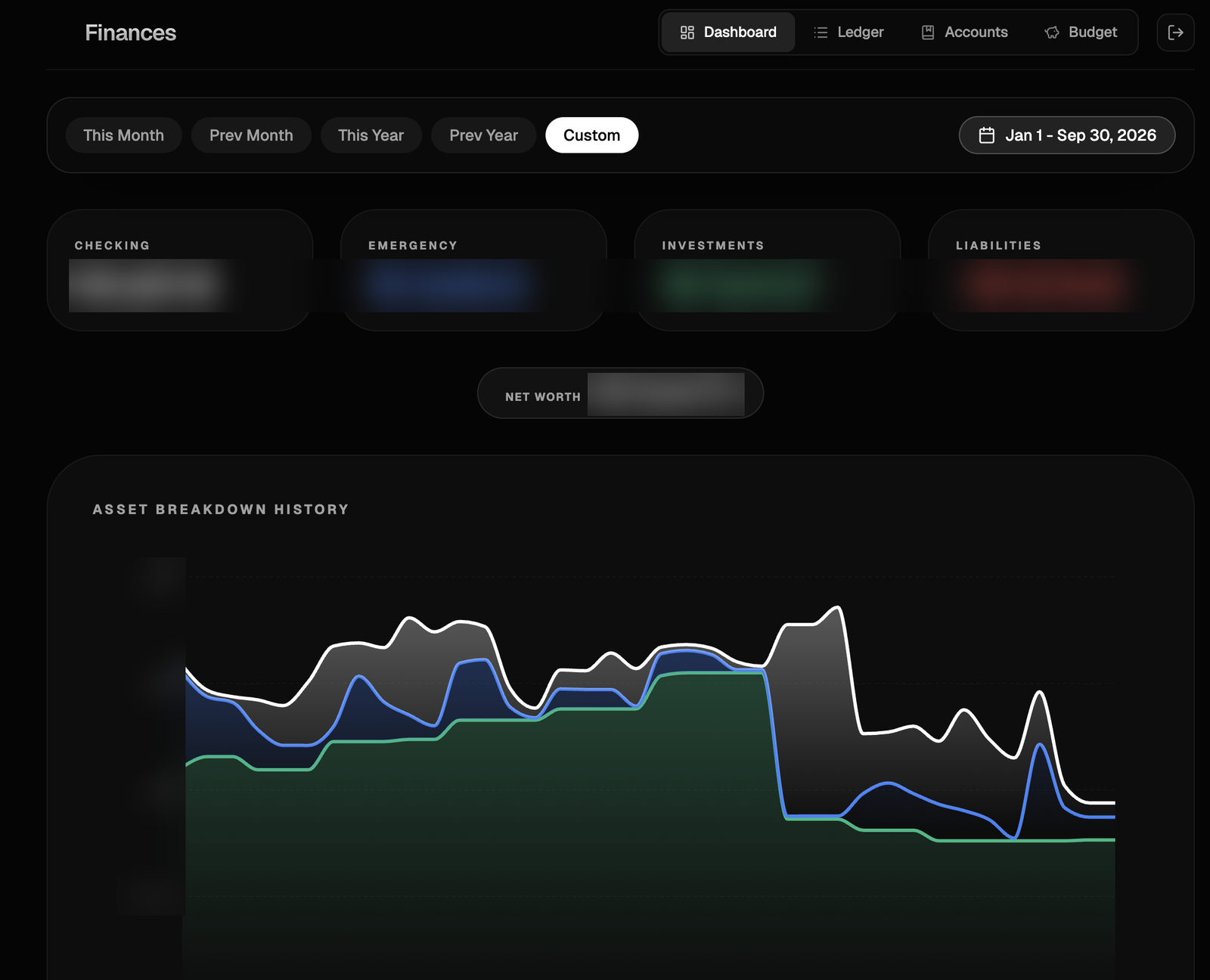Image resolution: width=1210 pixels, height=980 pixels.
Task: Click the logout icon button
Action: (x=1175, y=33)
